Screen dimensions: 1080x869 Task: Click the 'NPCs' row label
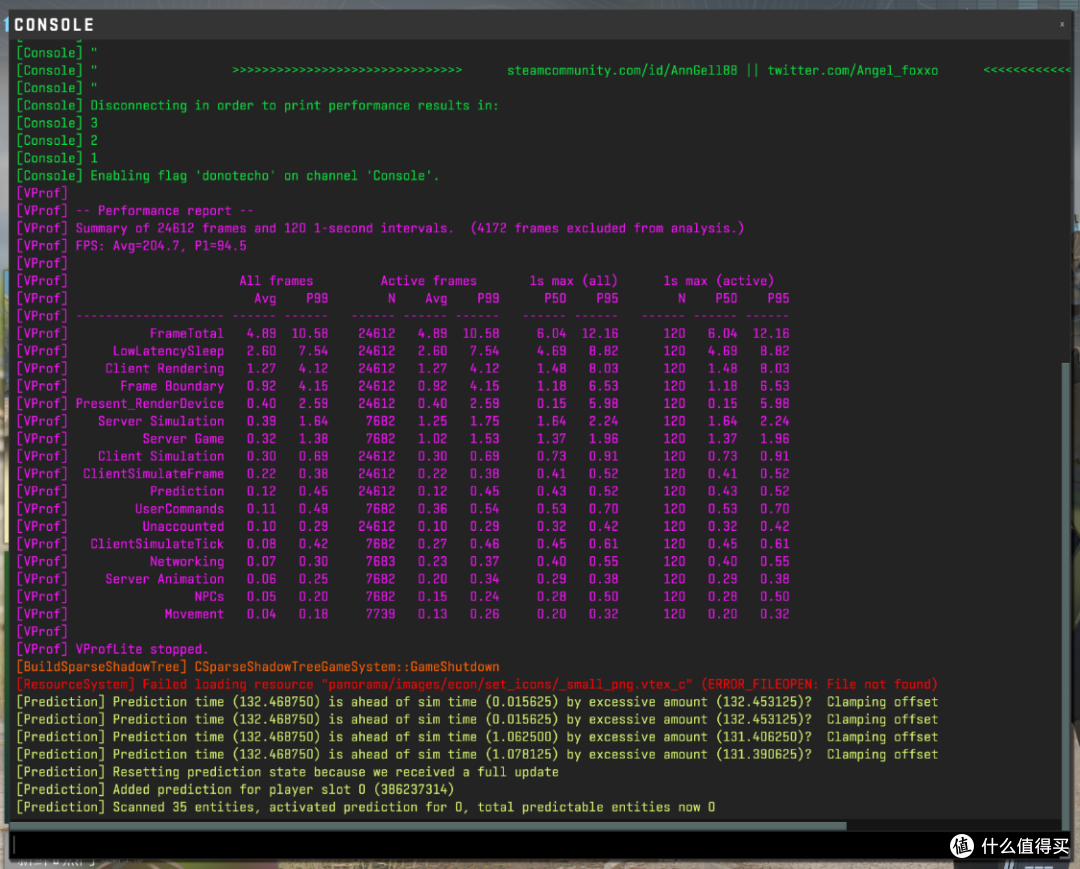(x=209, y=597)
